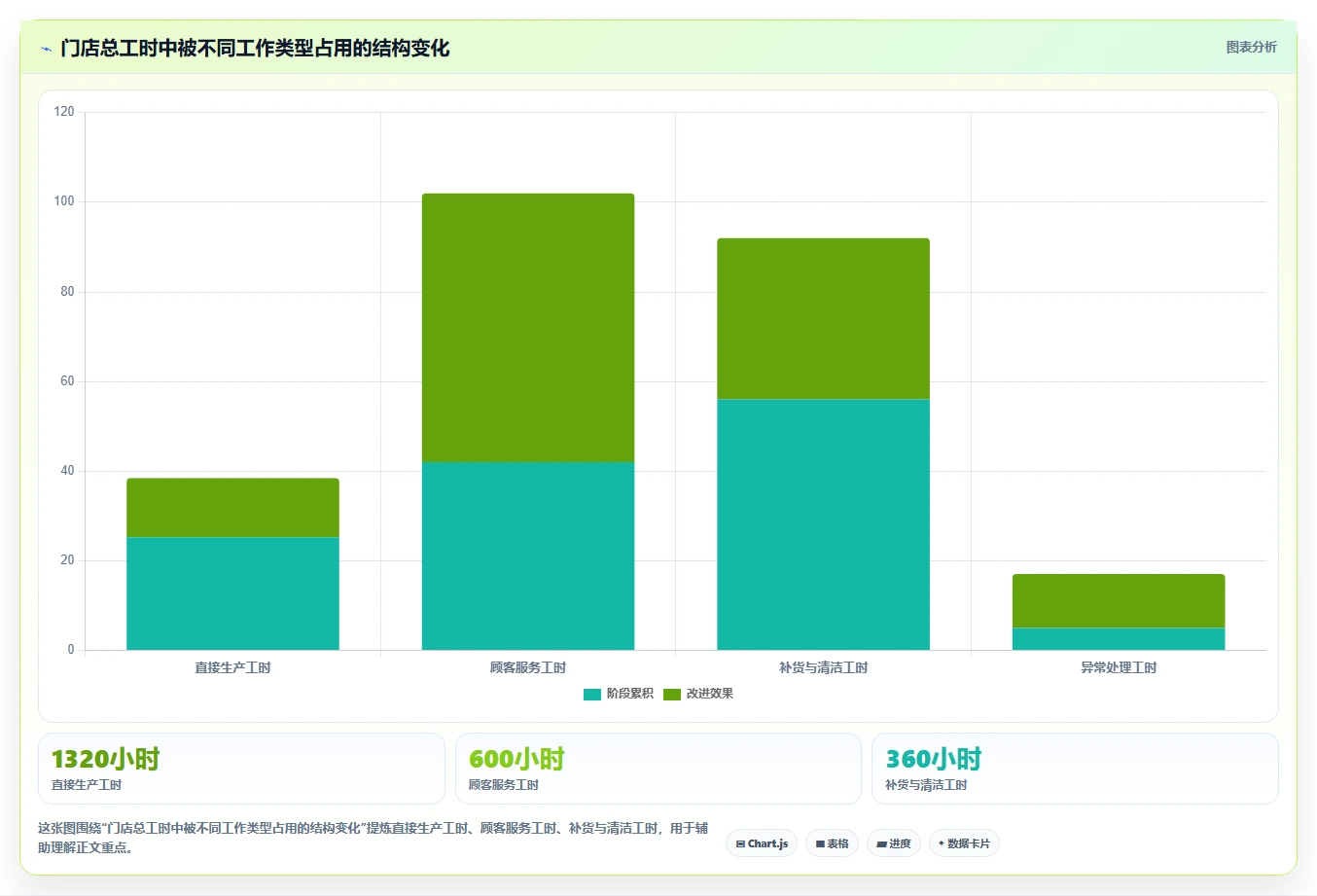Click the lightning icon beside the chart title
The height and width of the screenshot is (896, 1317).
tap(46, 49)
